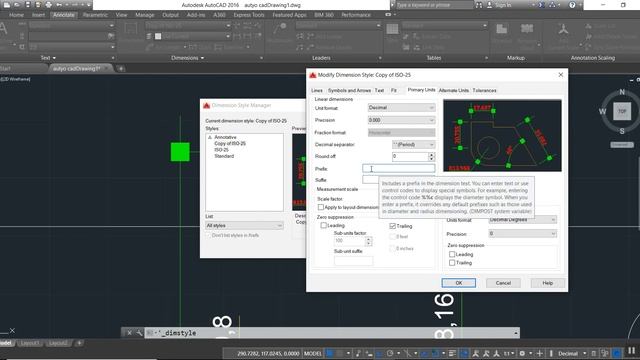Click into the Suffix text field
Image resolution: width=640 pixels, height=360 pixels.
tap(370, 180)
